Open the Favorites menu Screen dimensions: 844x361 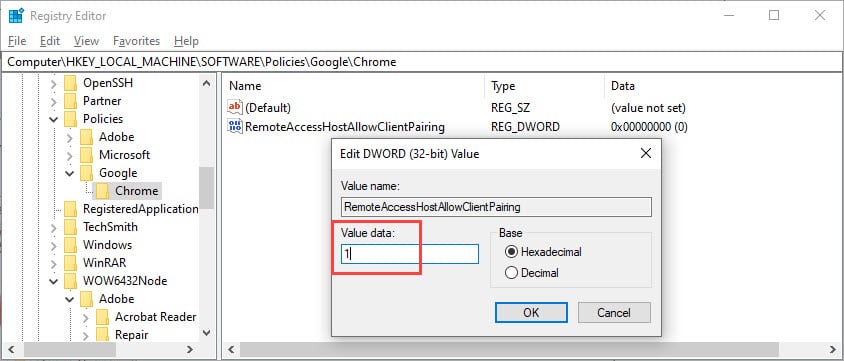pyautogui.click(x=136, y=41)
